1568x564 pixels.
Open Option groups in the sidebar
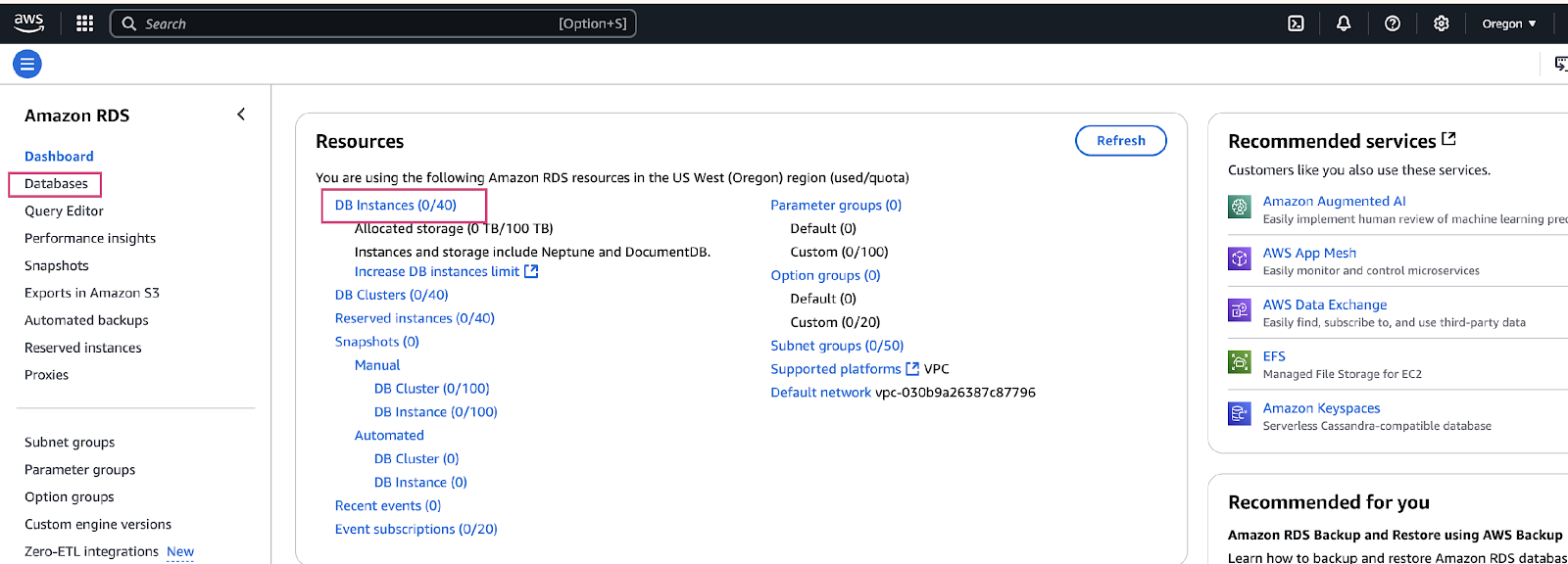[x=70, y=497]
